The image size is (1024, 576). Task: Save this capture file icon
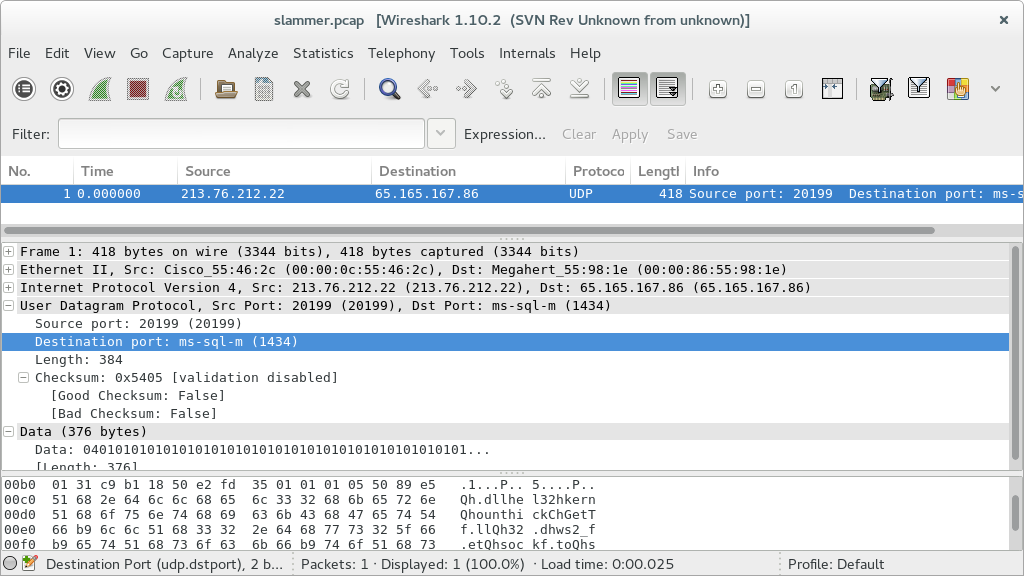pos(264,89)
